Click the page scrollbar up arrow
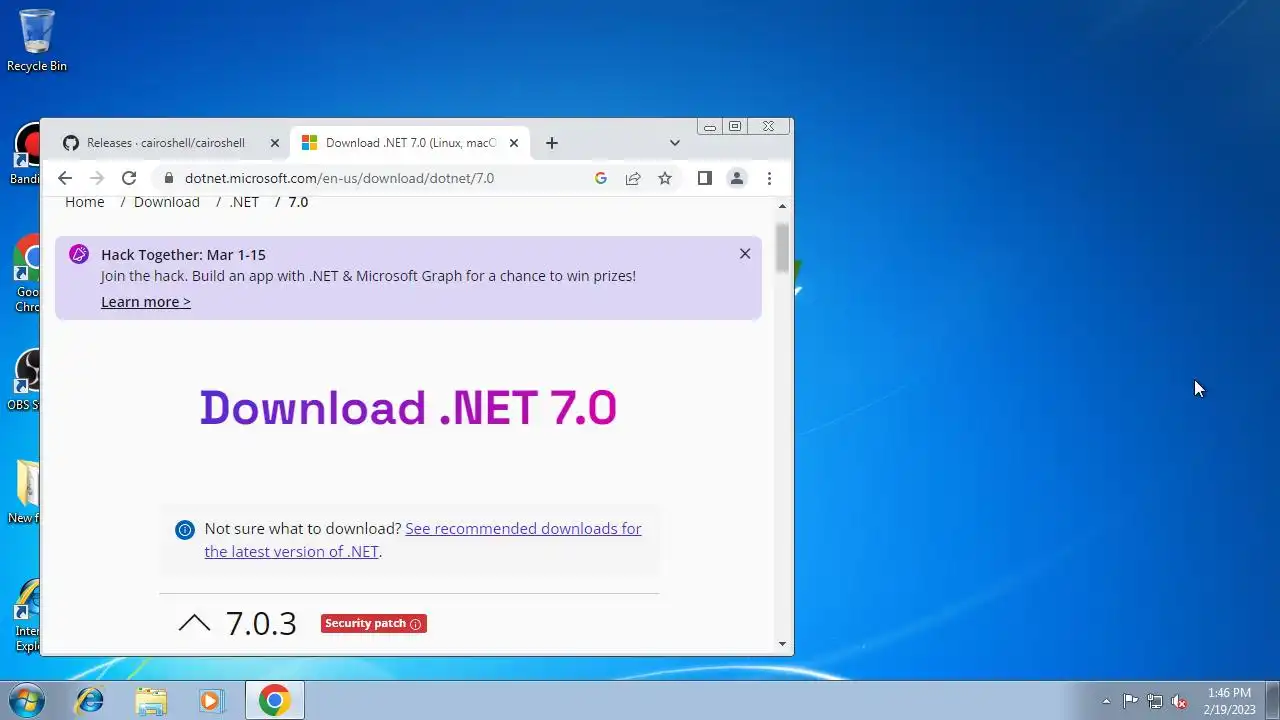The image size is (1280, 720). 782,206
